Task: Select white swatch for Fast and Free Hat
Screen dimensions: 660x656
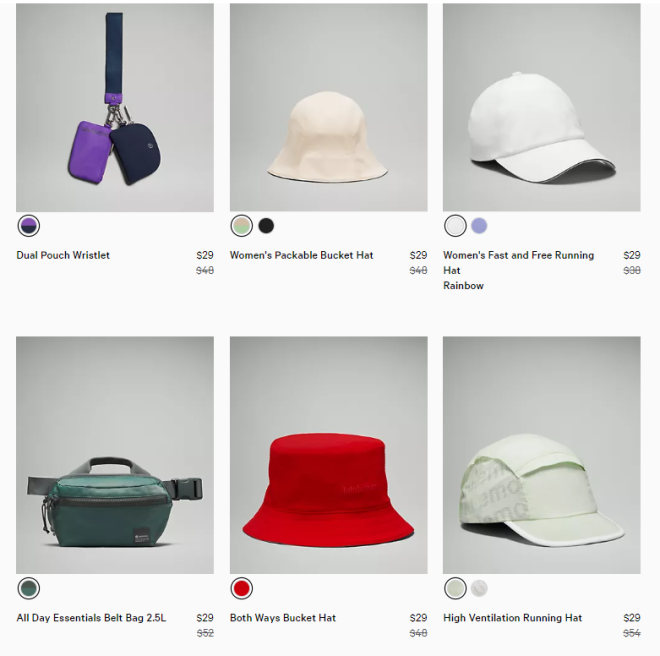Action: click(x=455, y=226)
